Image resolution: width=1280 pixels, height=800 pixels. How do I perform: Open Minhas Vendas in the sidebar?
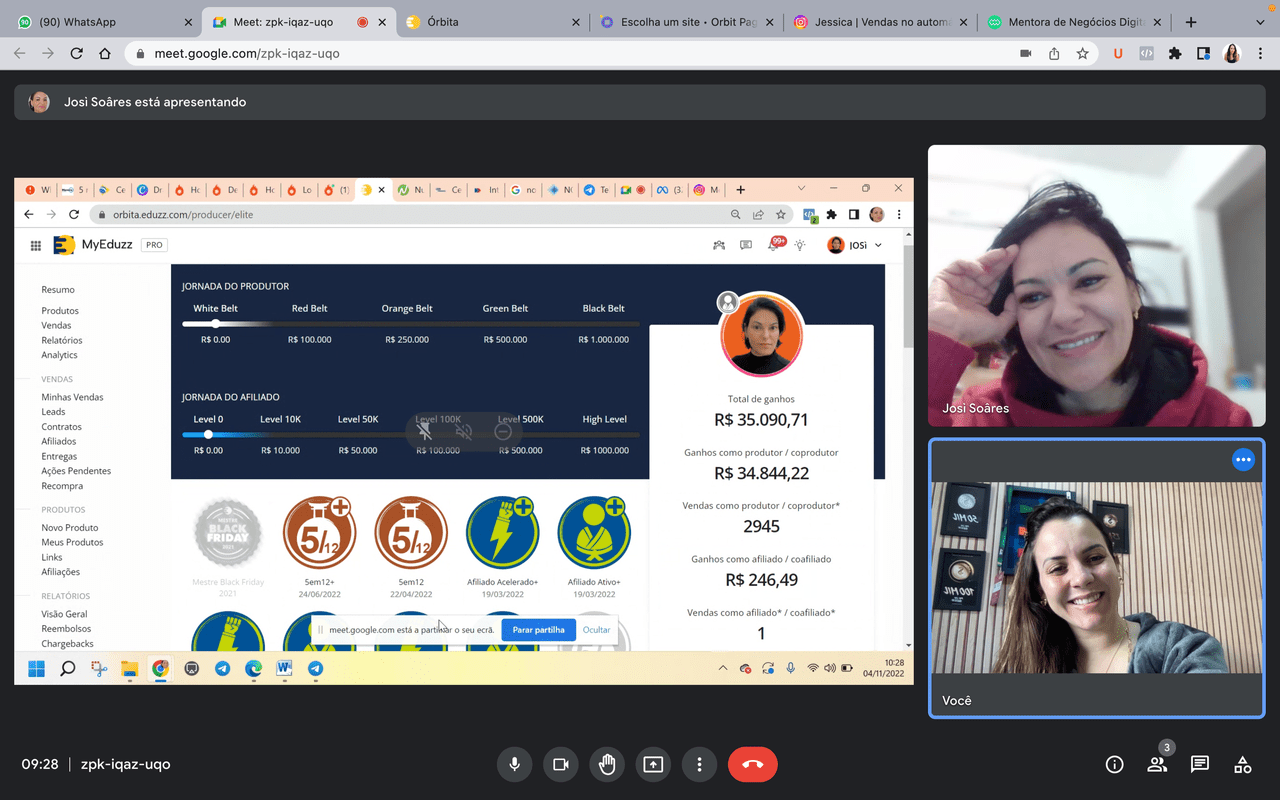point(72,397)
